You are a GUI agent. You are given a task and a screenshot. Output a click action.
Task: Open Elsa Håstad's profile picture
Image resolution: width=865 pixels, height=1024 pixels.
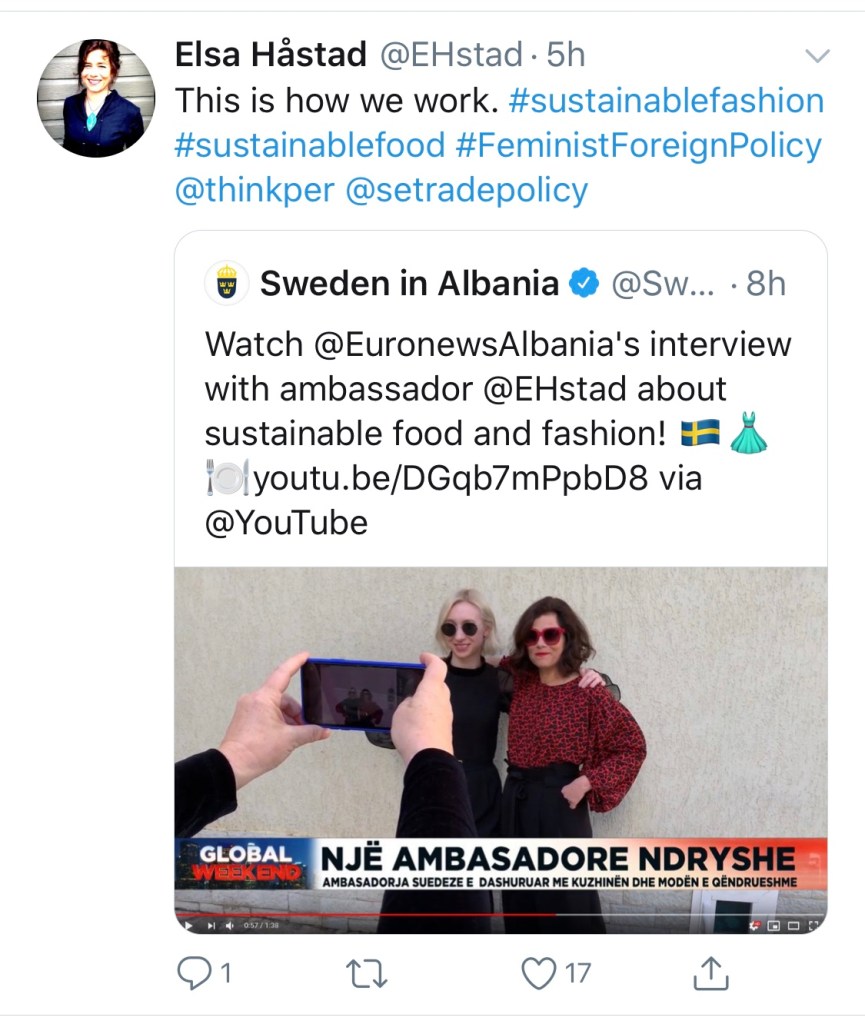point(96,98)
